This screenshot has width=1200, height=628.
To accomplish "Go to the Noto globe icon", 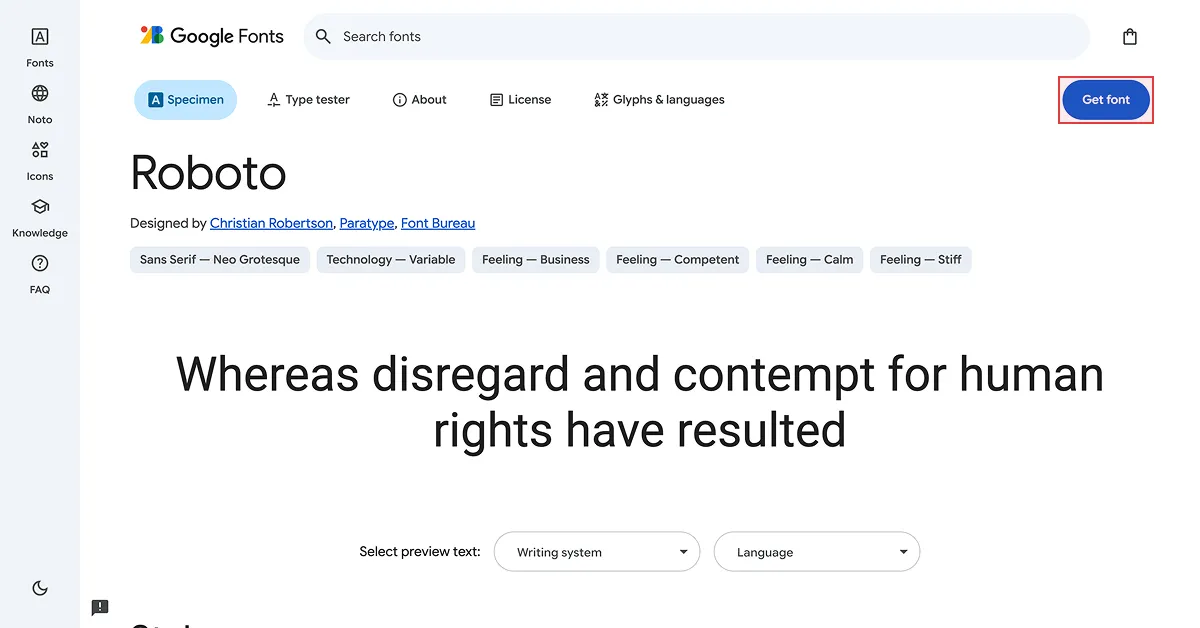I will click(40, 94).
